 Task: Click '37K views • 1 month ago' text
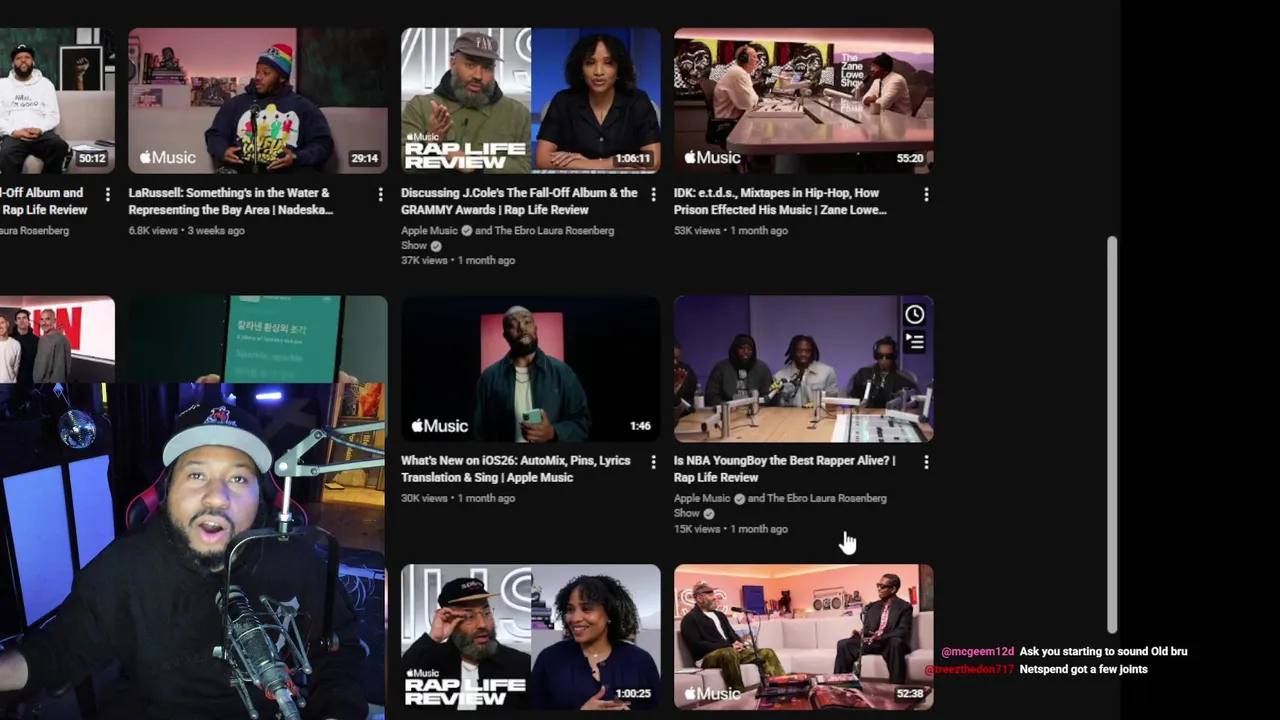tap(458, 261)
